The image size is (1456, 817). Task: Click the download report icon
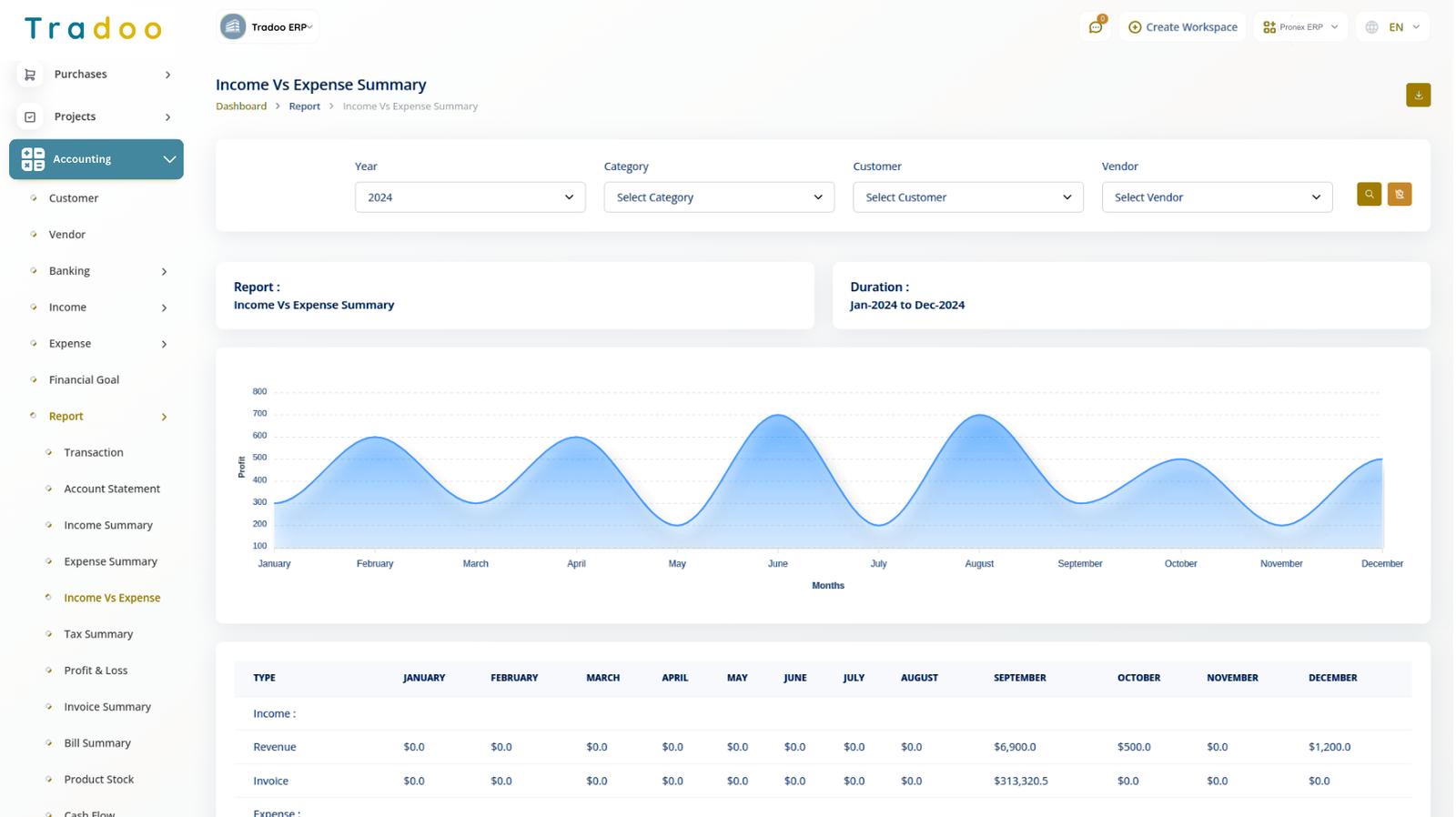(1417, 95)
